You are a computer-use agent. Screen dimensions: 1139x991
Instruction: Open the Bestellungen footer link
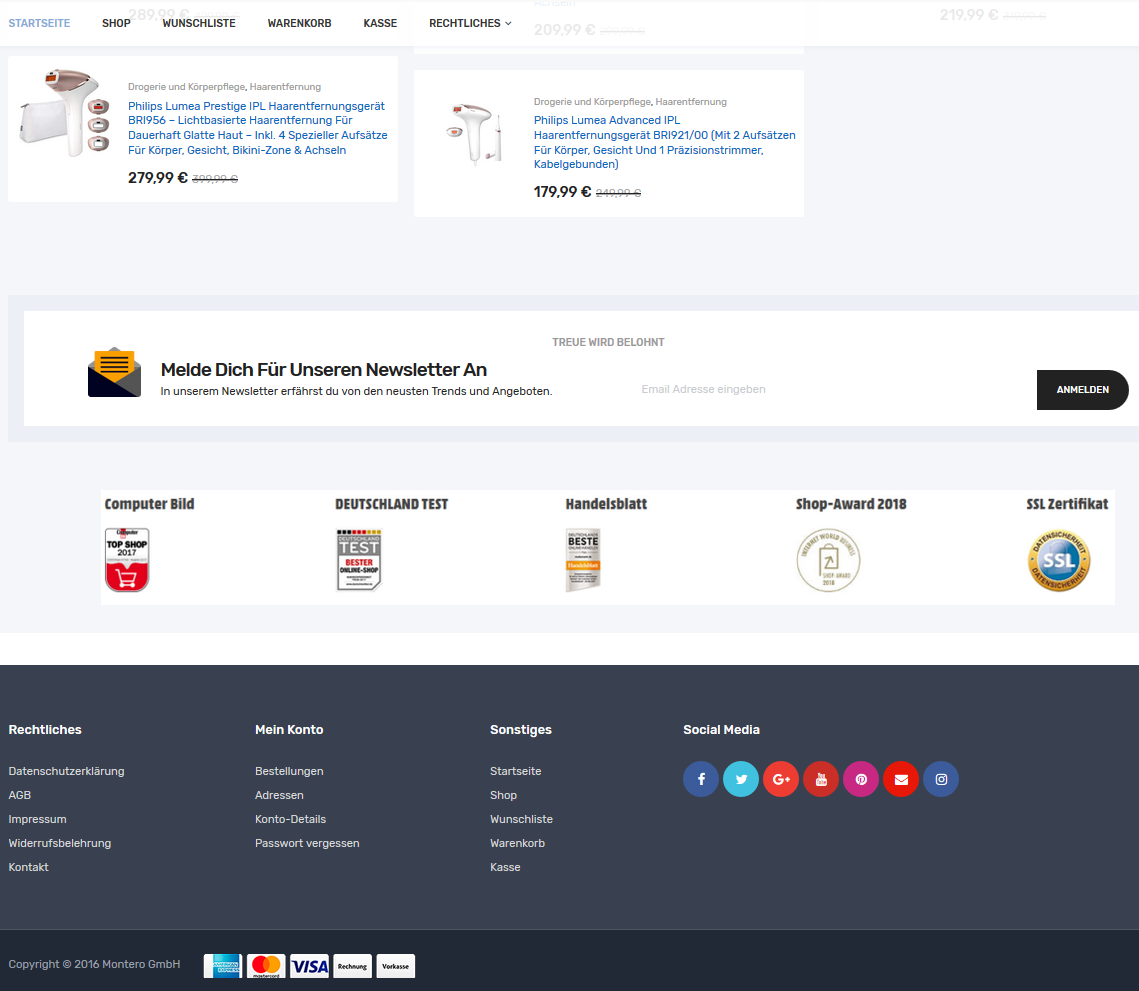(289, 771)
